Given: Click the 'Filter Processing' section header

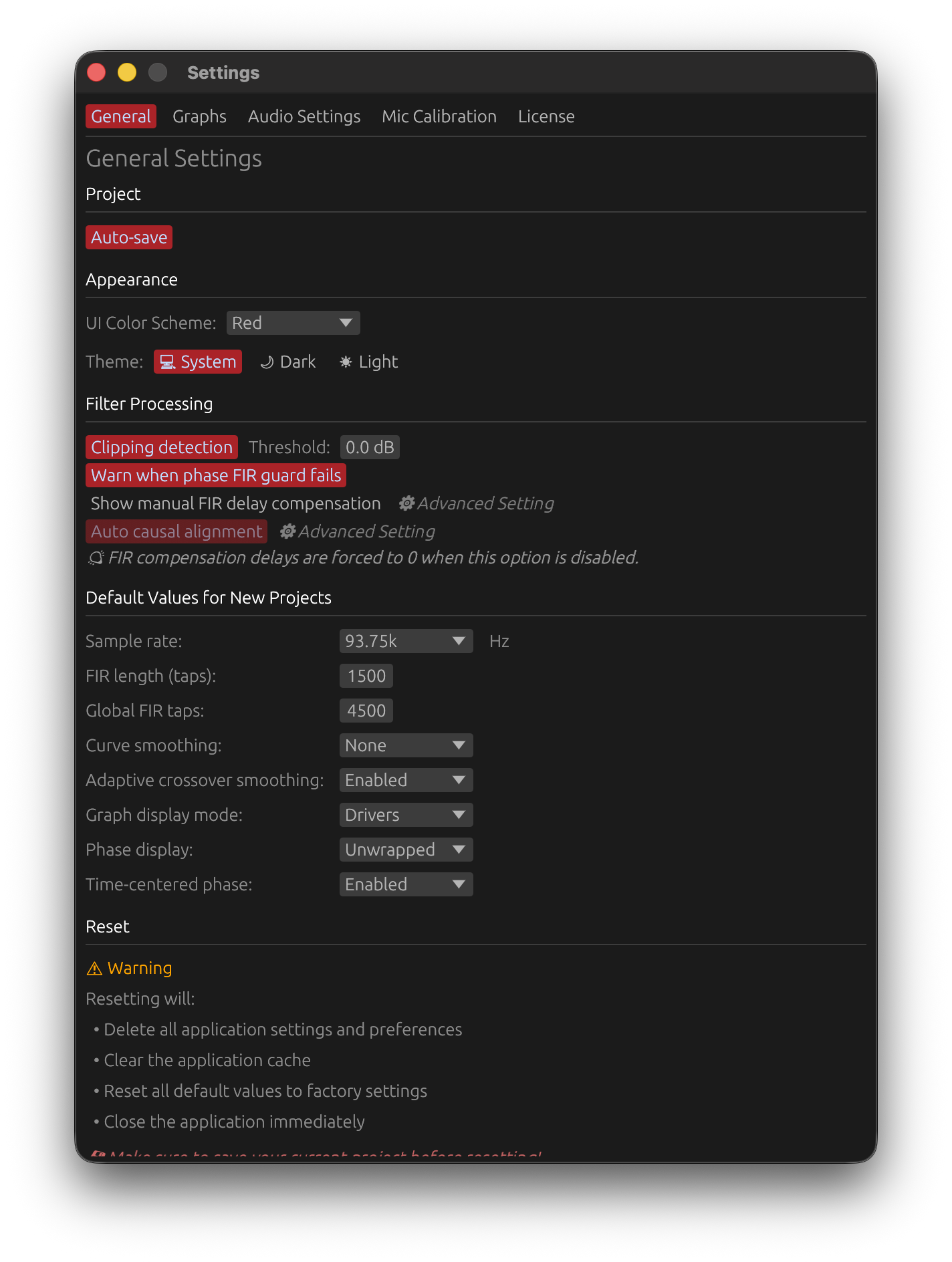Looking at the screenshot, I should pos(149,404).
